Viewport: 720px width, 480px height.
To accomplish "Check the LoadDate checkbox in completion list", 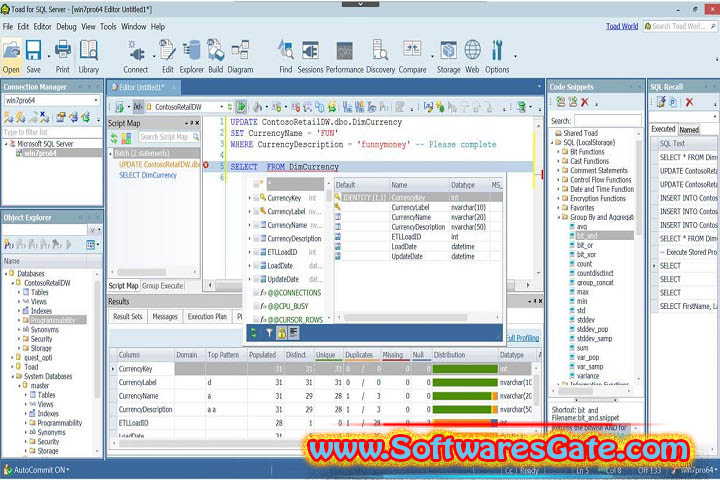I will coord(255,266).
